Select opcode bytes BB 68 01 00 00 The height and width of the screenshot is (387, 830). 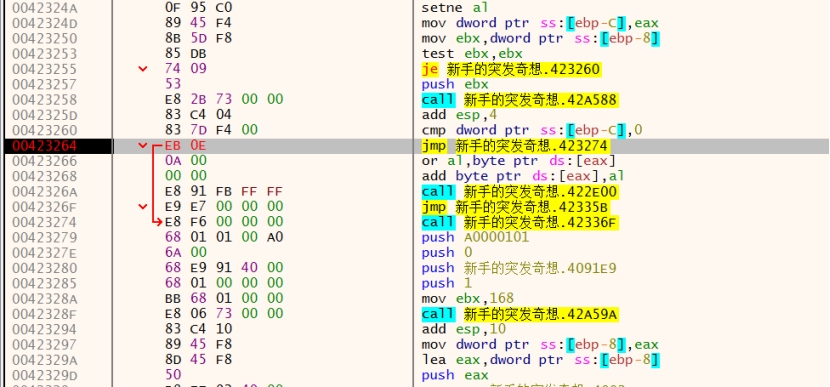tap(224, 299)
